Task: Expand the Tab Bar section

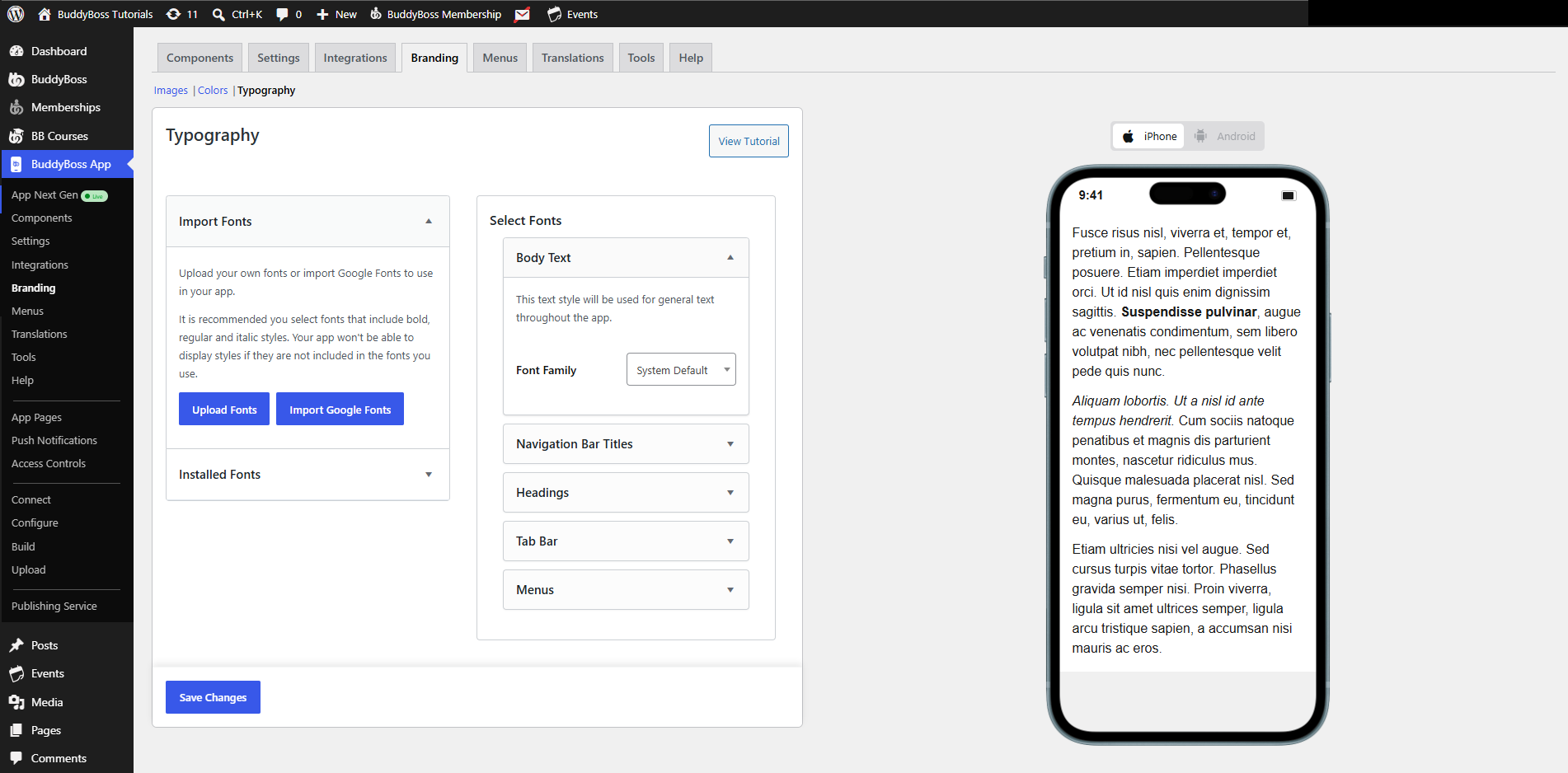Action: click(x=626, y=541)
